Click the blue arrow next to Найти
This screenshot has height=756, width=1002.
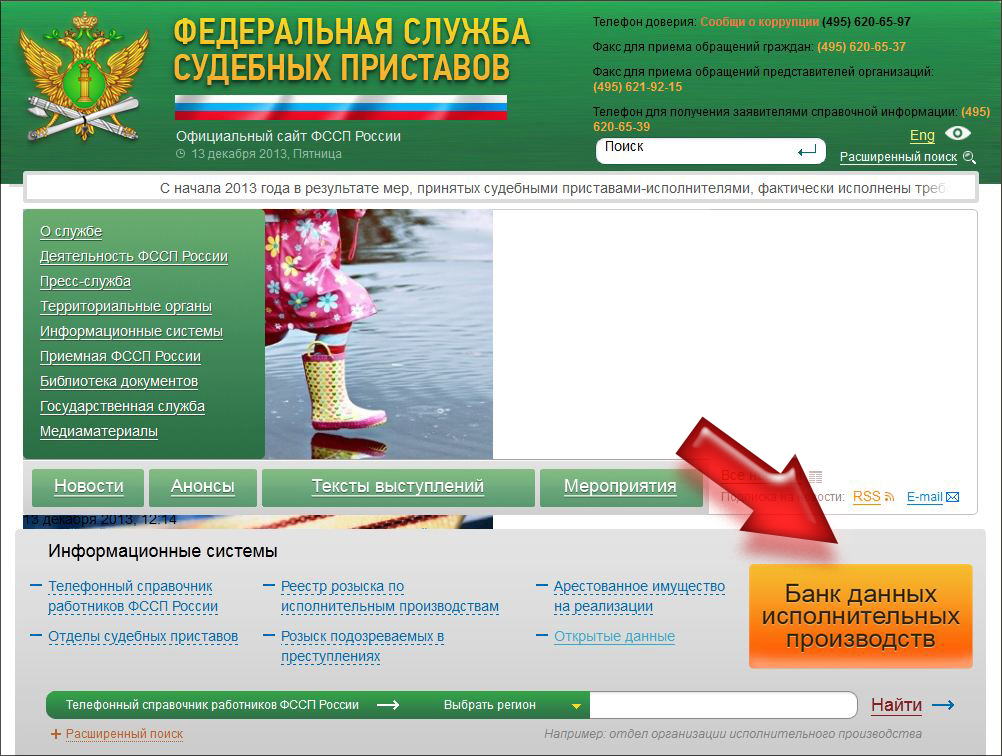(943, 705)
